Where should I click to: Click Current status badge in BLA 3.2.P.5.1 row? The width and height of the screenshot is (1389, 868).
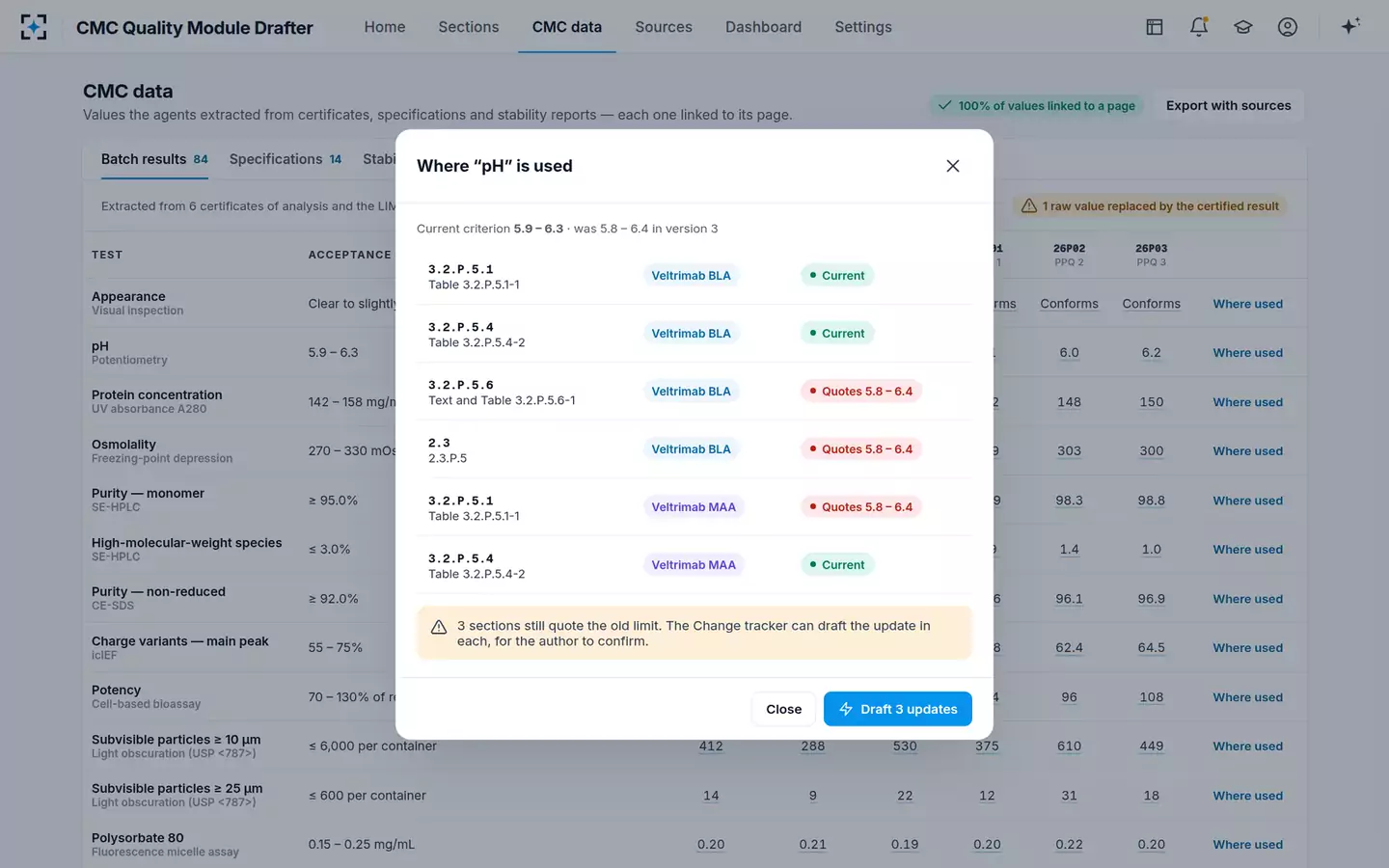837,276
